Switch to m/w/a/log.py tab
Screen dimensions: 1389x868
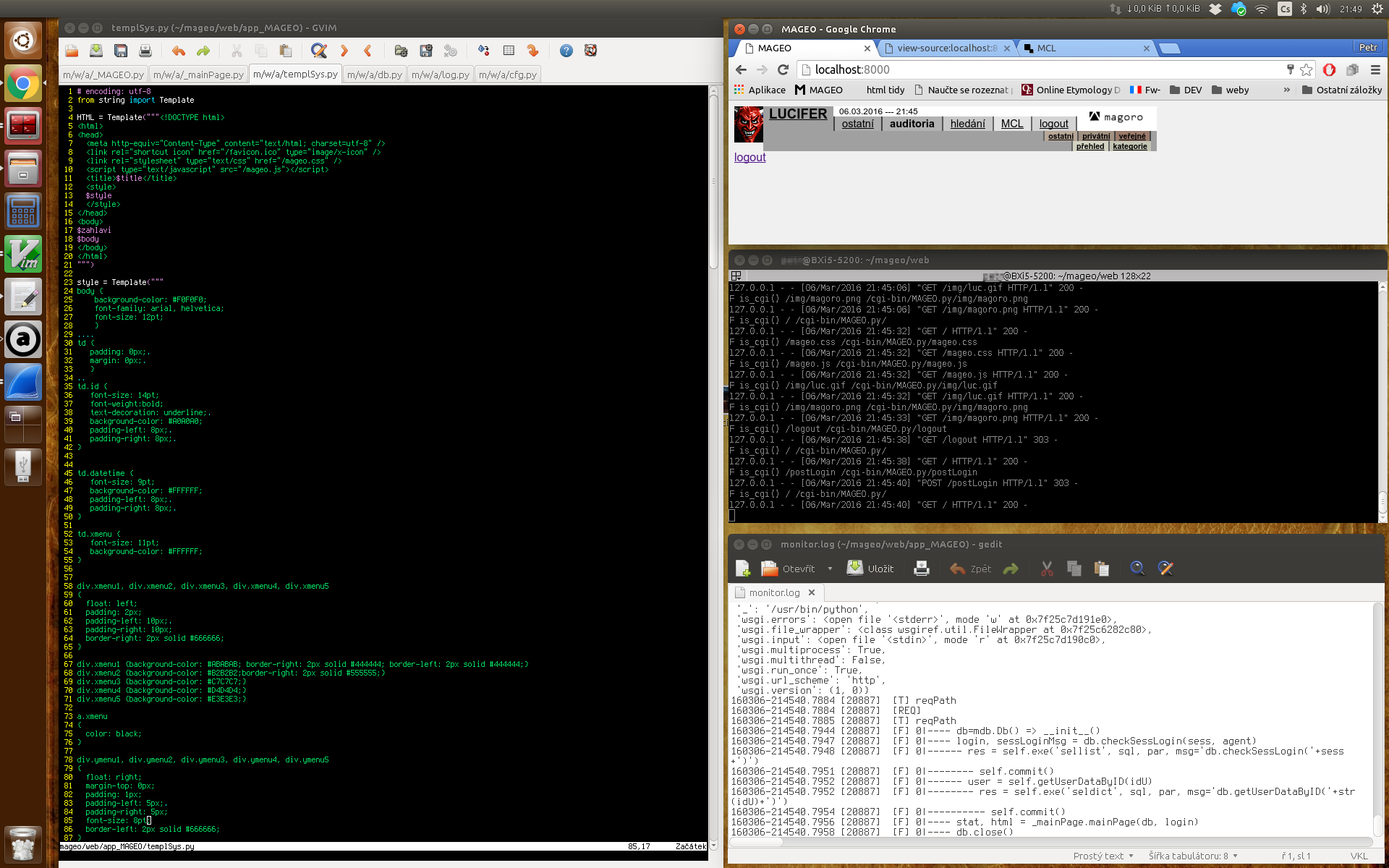[440, 75]
